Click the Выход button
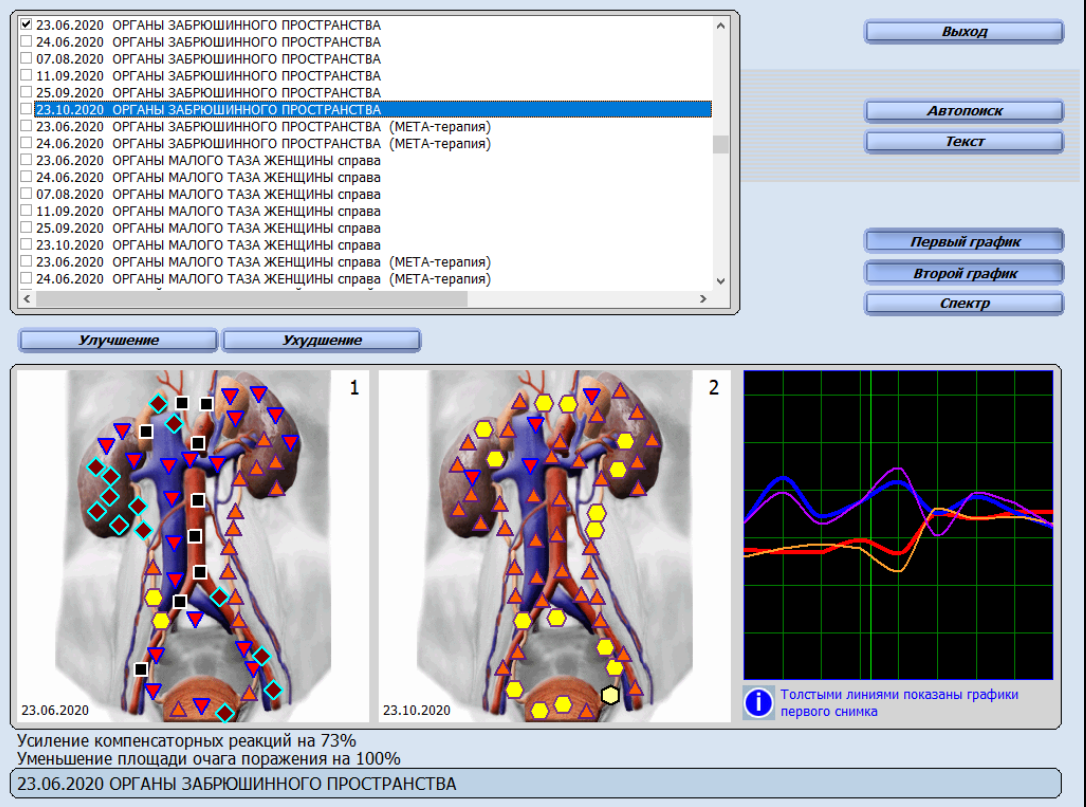 tap(964, 32)
